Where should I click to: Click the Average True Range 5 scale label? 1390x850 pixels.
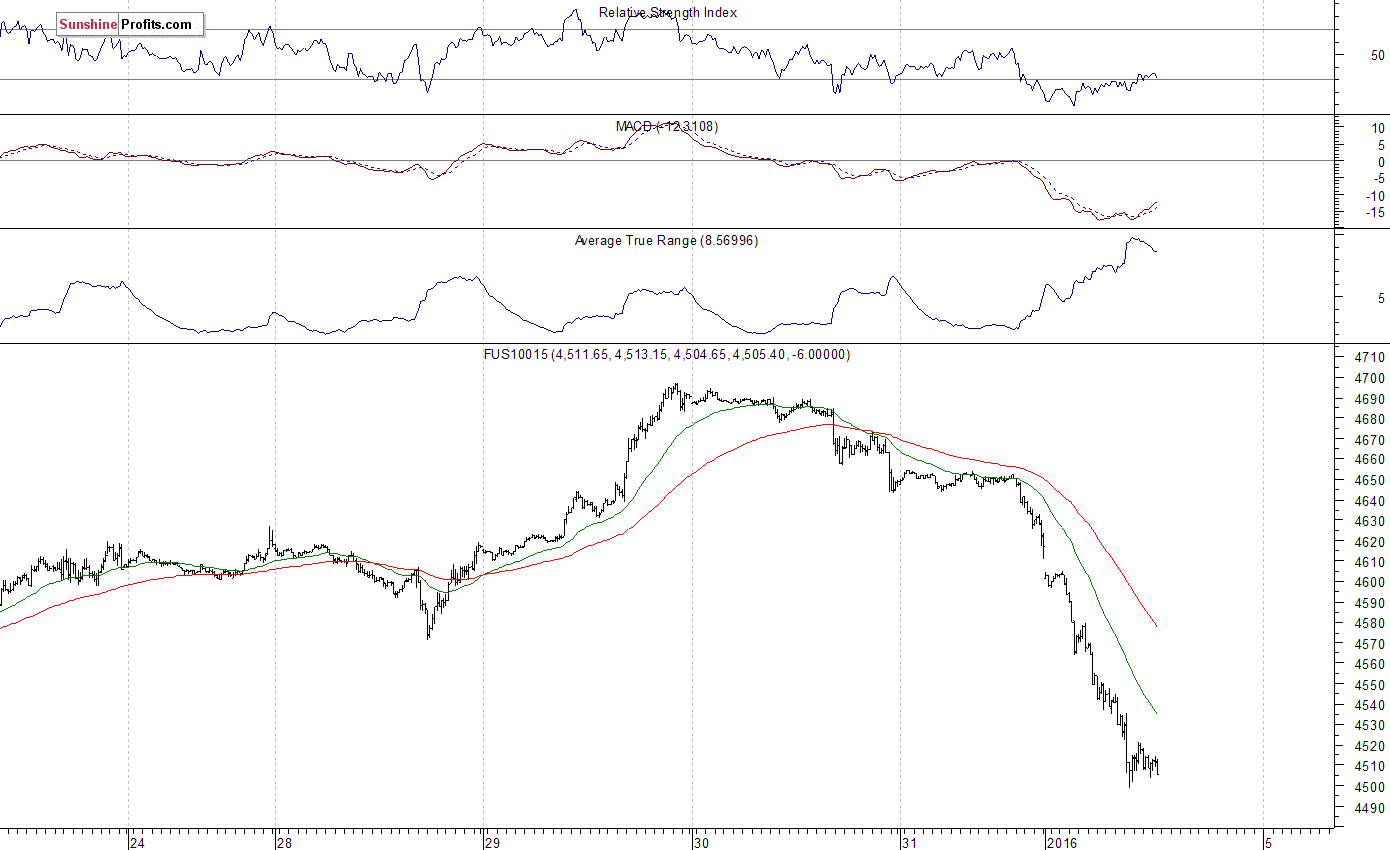click(1381, 298)
